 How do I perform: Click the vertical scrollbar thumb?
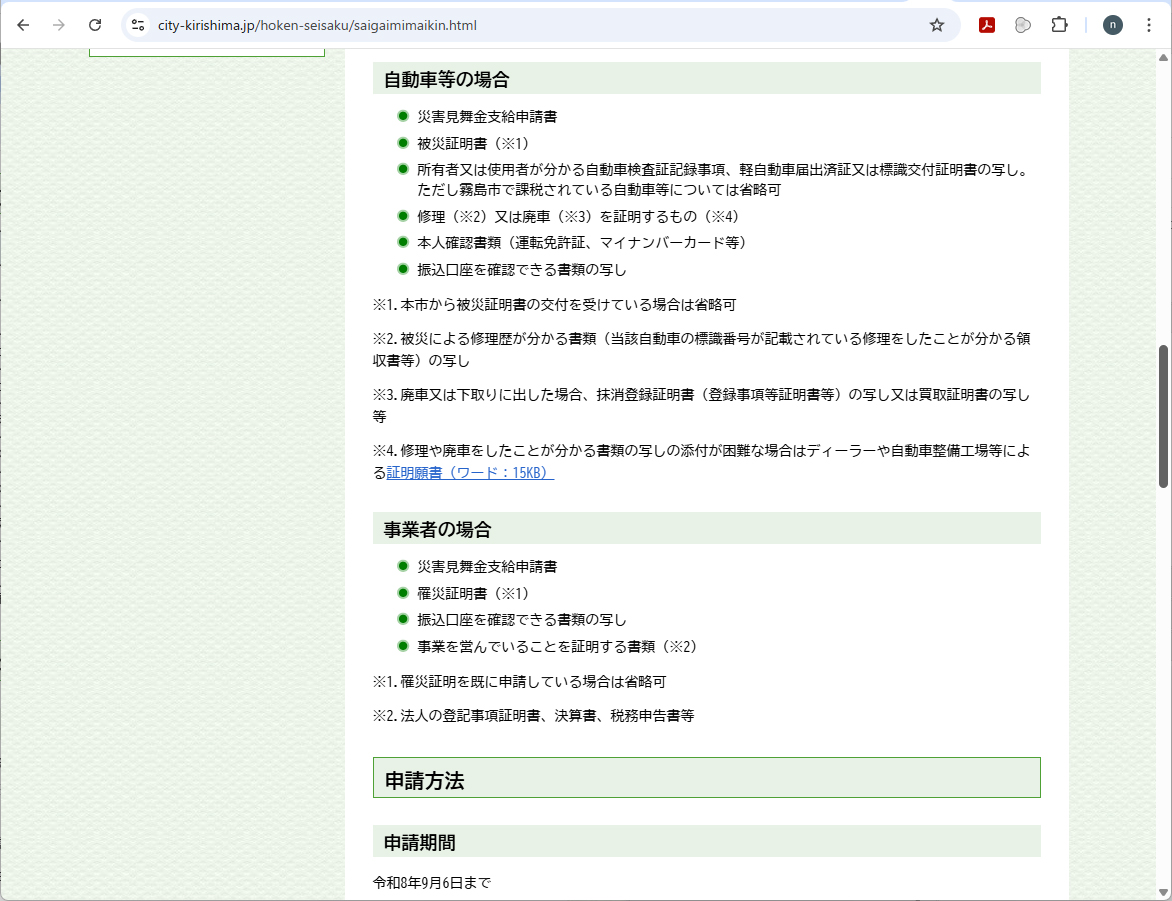point(1163,415)
